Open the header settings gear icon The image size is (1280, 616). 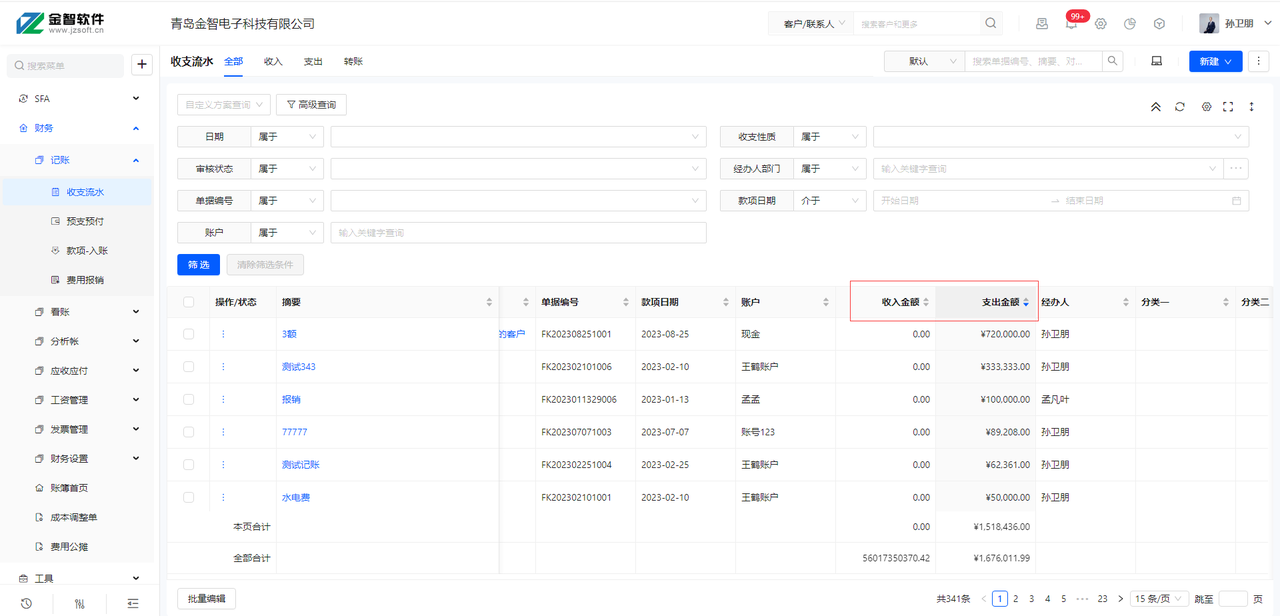(x=1101, y=23)
